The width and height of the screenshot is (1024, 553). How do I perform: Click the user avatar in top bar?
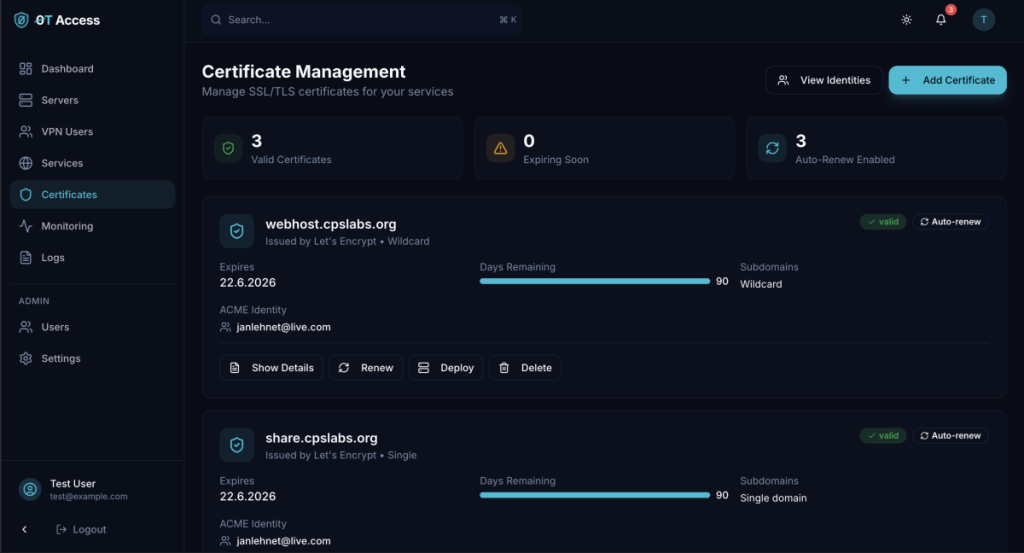984,20
